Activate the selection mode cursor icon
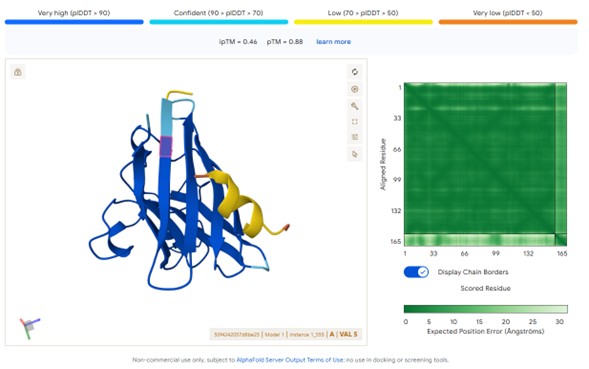The width and height of the screenshot is (589, 369). click(x=355, y=154)
